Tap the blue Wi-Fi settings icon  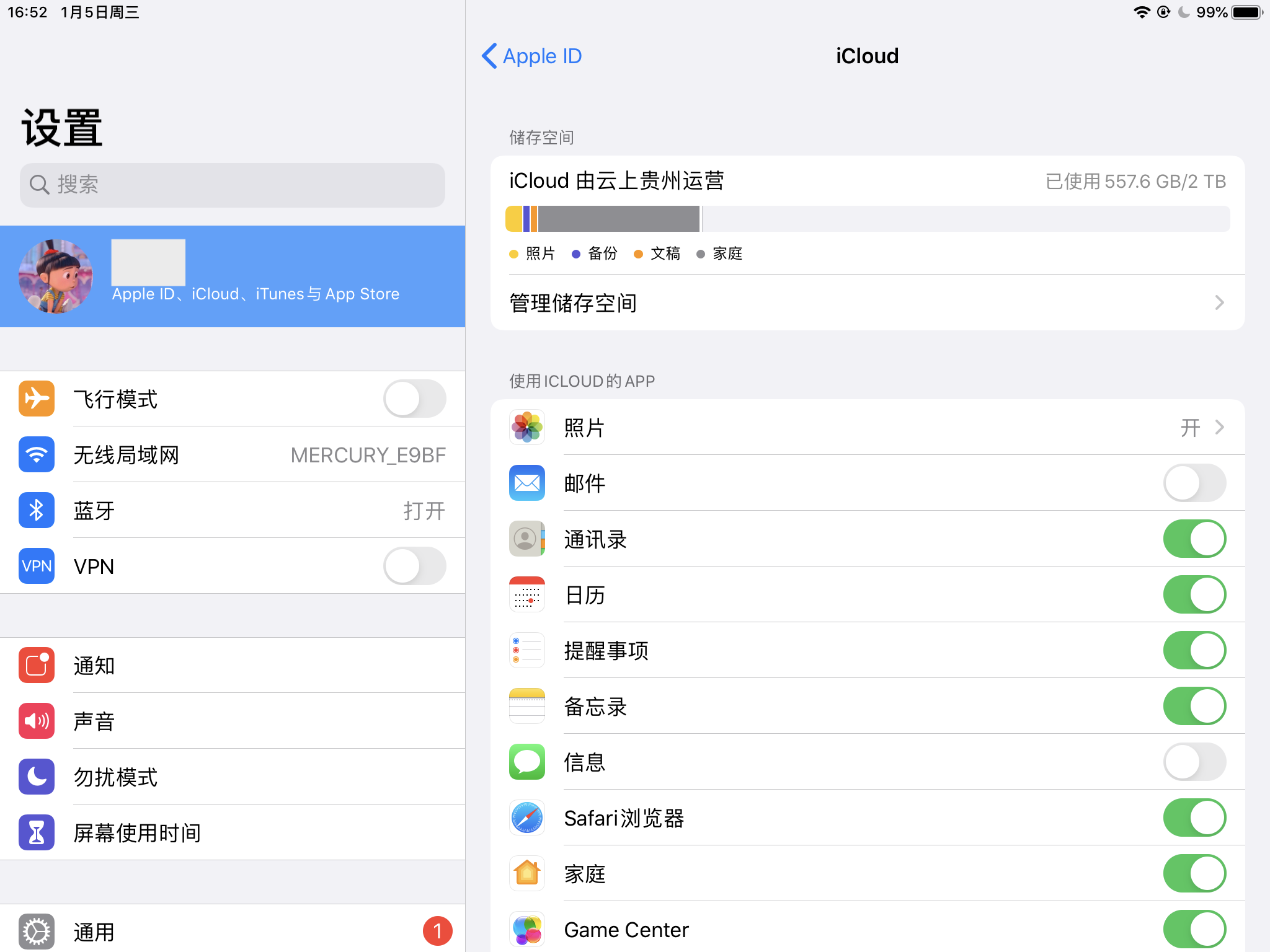[x=37, y=454]
